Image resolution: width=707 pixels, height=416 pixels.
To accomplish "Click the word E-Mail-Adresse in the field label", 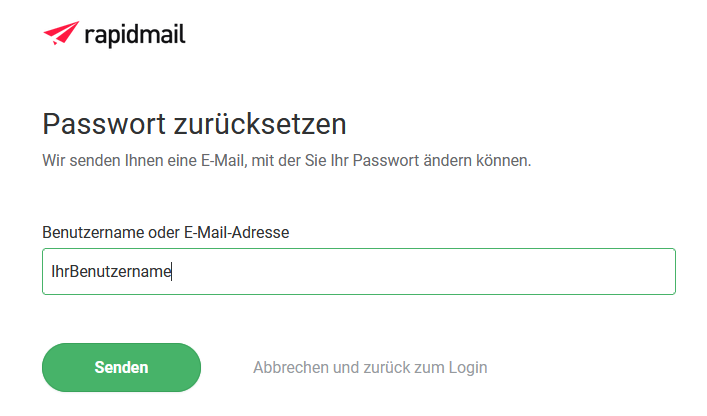I will 237,233.
